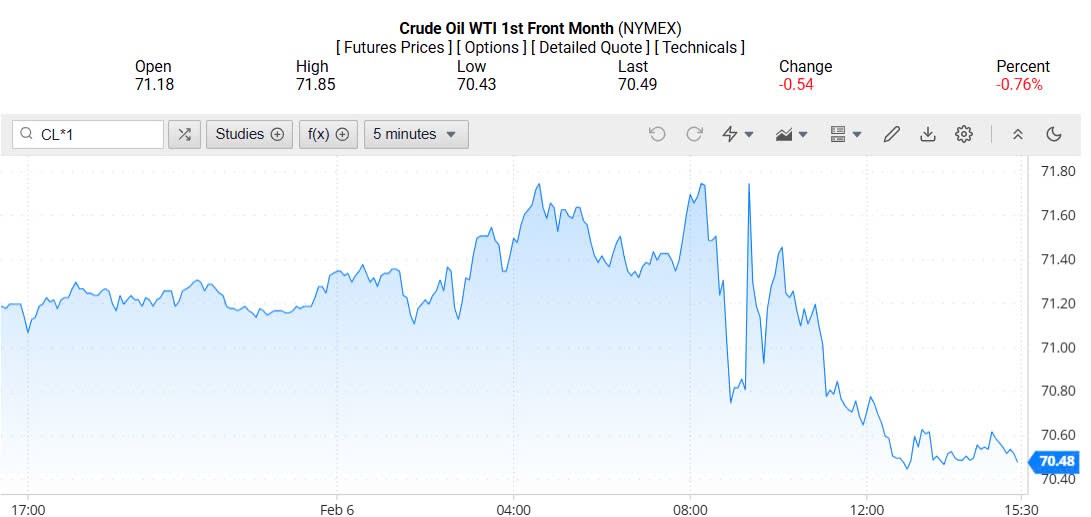Go to the Options link
The height and width of the screenshot is (517, 1091).
(x=493, y=47)
